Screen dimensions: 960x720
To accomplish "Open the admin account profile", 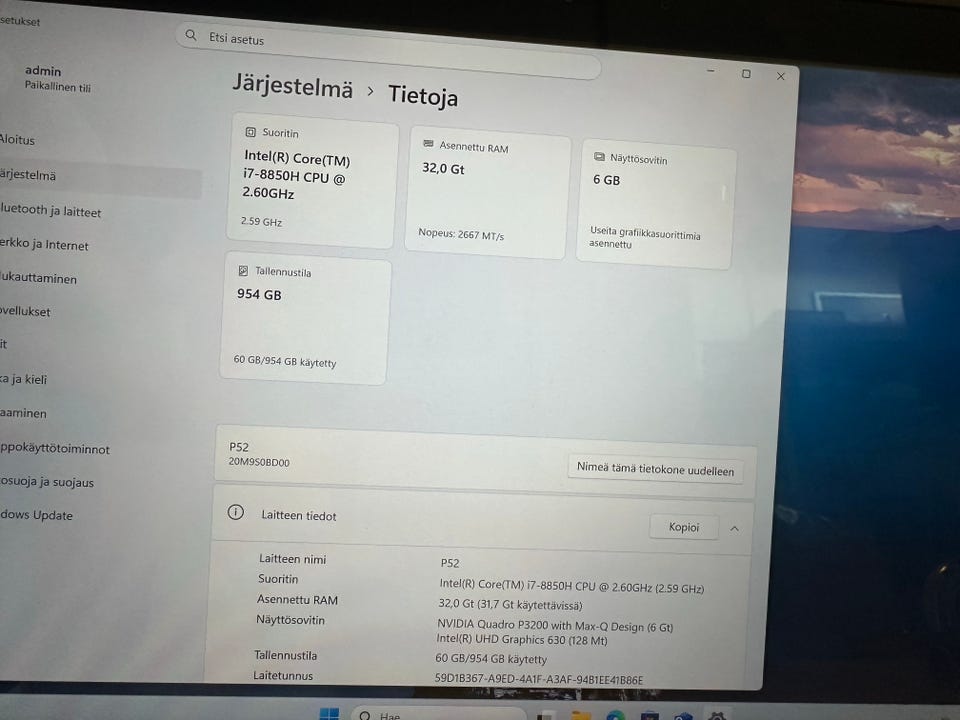I will pos(58,78).
